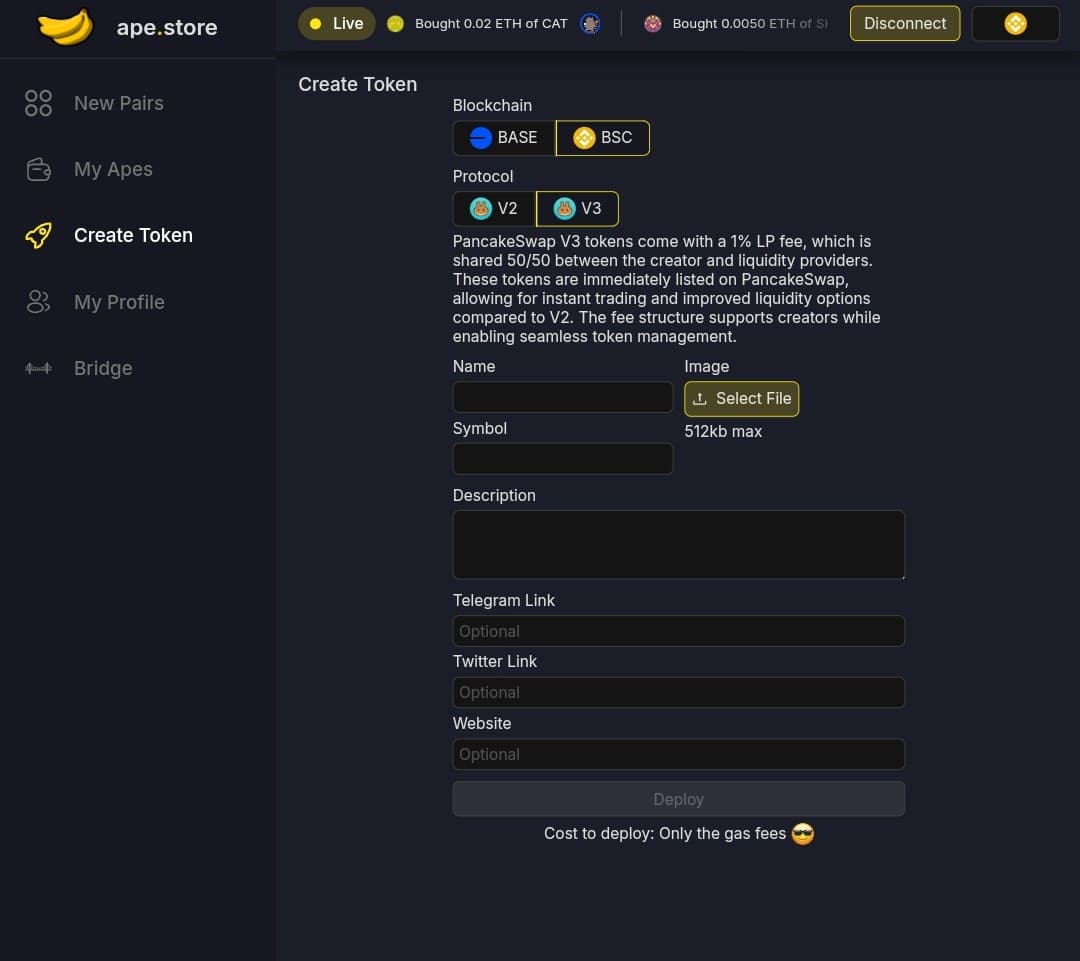The width and height of the screenshot is (1080, 961).
Task: Focus the Telegram Link optional field
Action: [x=678, y=631]
